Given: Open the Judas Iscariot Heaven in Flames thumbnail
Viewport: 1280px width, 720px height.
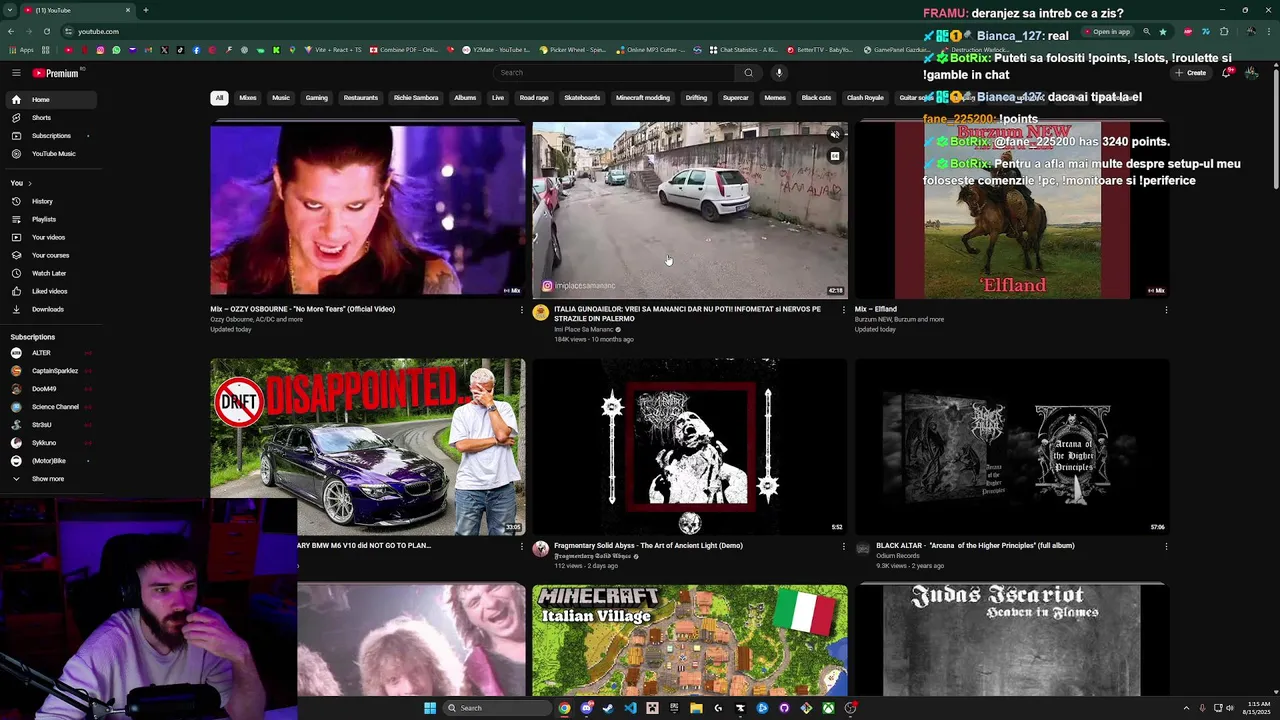Looking at the screenshot, I should pos(1011,640).
